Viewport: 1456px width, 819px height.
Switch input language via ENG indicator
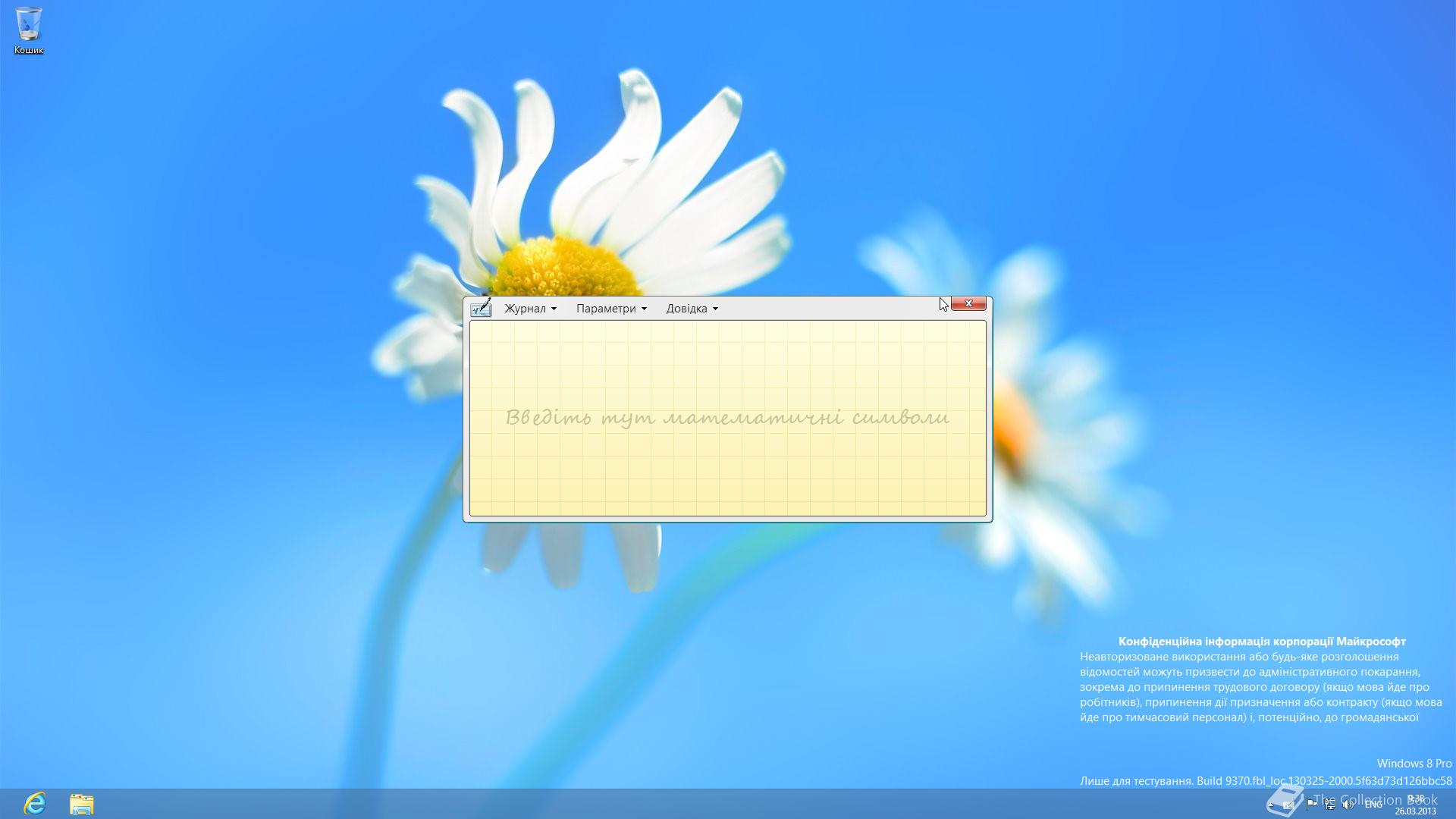point(1373,805)
